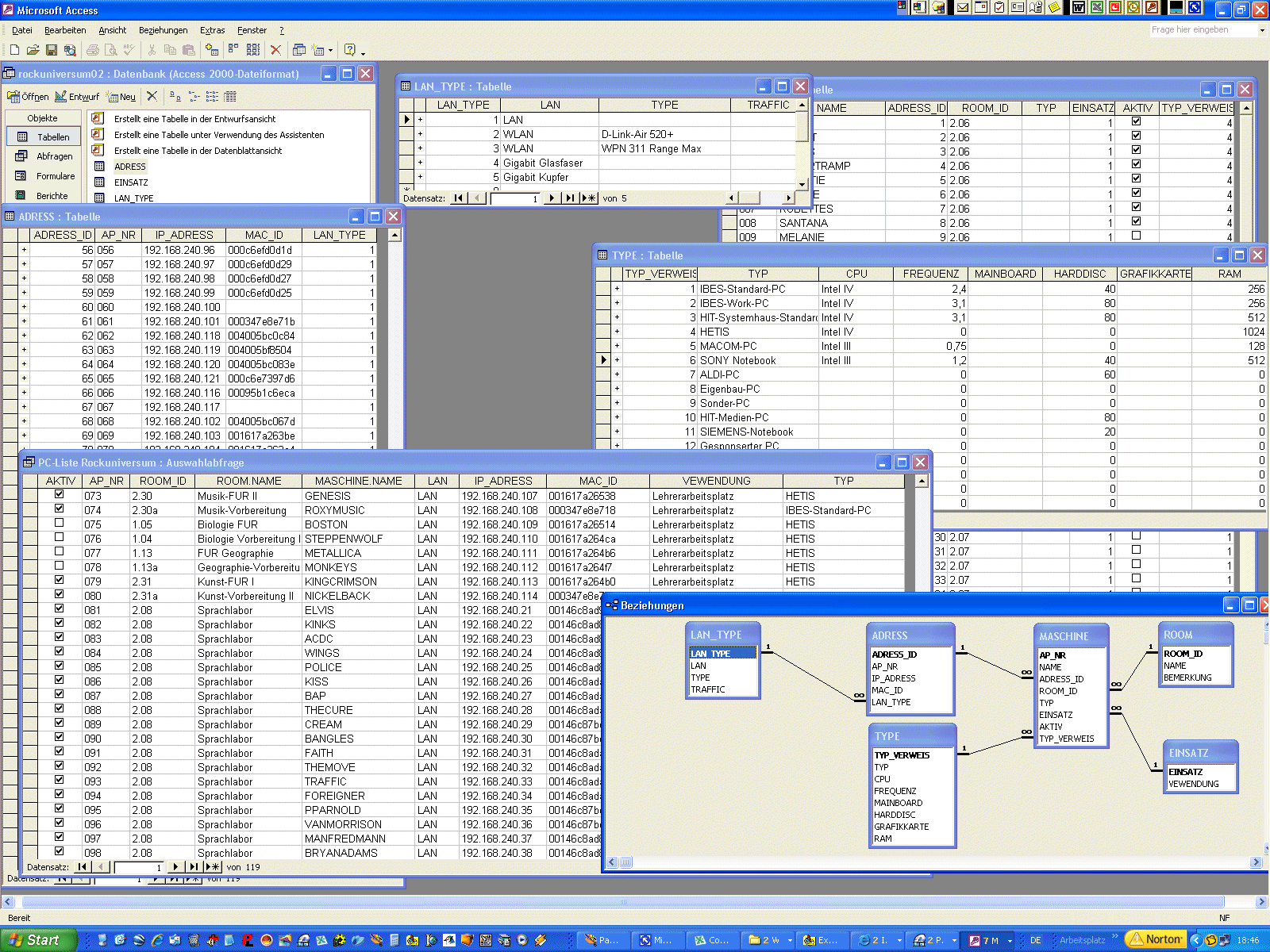Expand ADRESS row 61
This screenshot has height=952, width=1270.
[x=24, y=321]
